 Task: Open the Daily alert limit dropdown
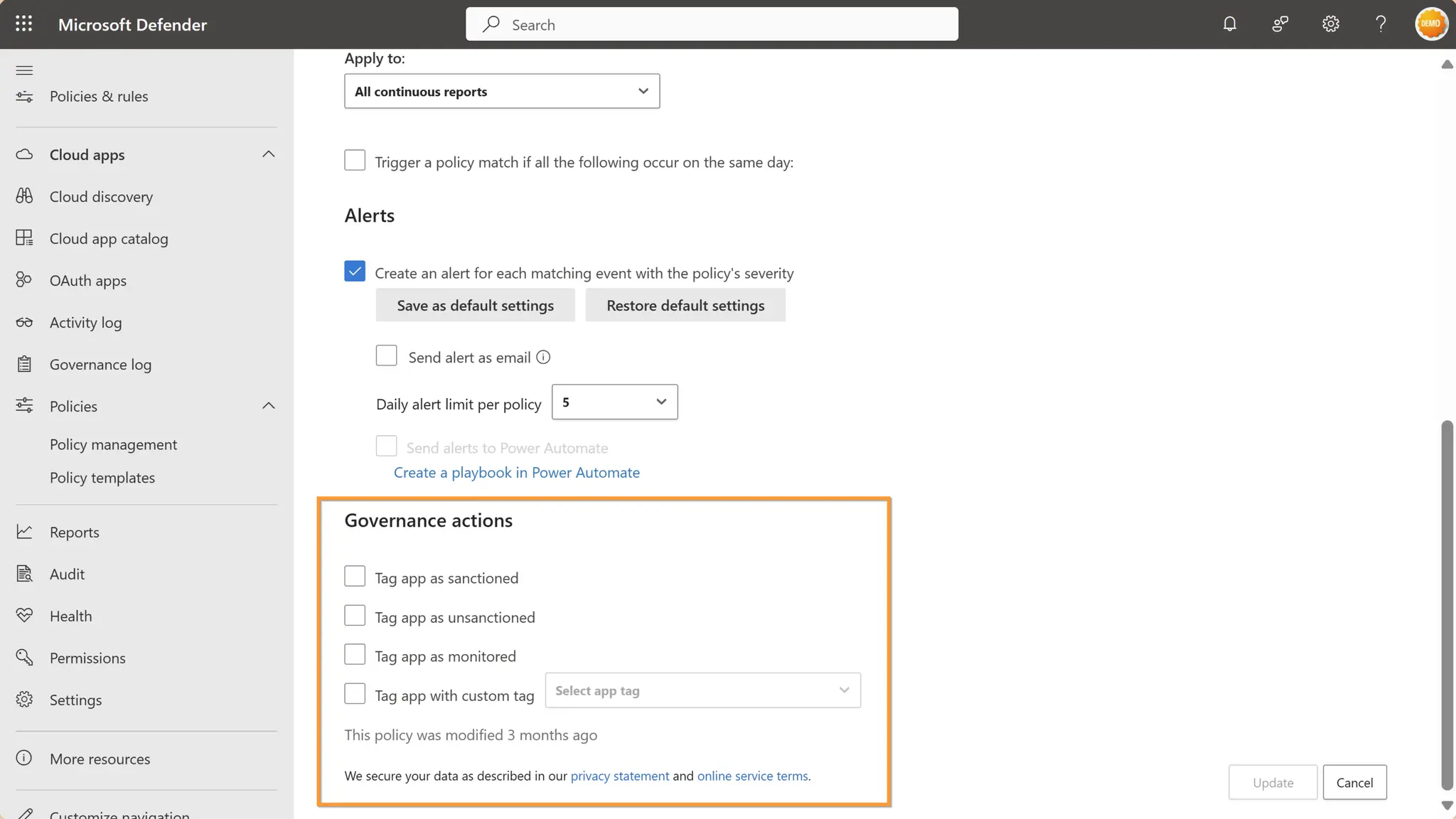(614, 402)
